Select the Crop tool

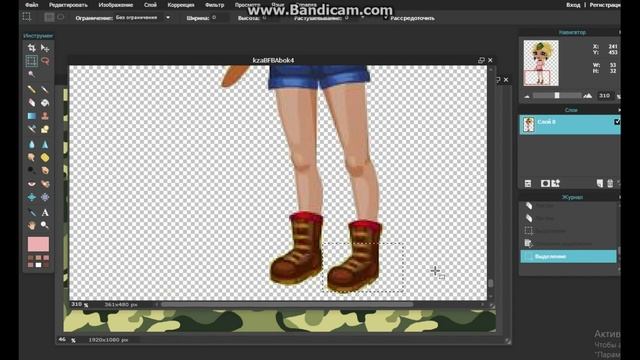coord(31,48)
